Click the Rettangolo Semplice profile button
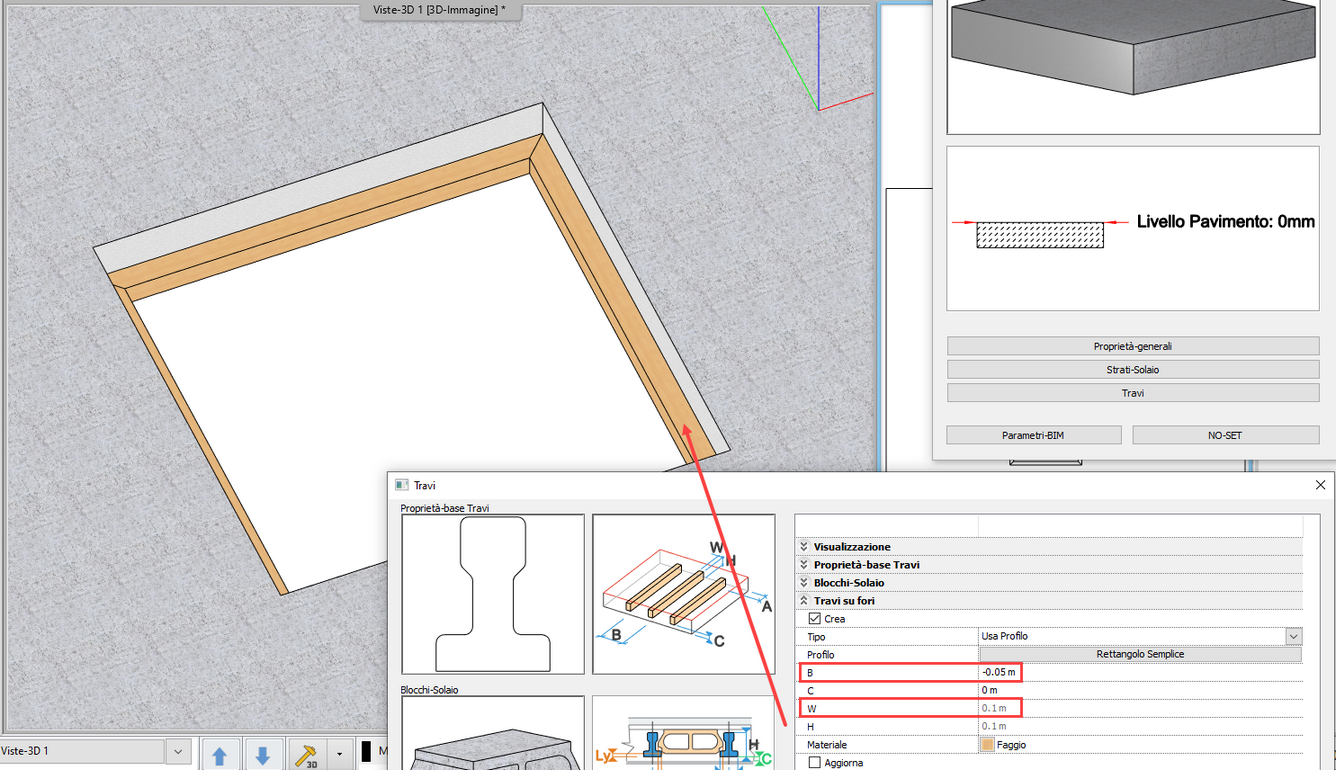Screen dimensions: 1336x770 coord(1140,654)
